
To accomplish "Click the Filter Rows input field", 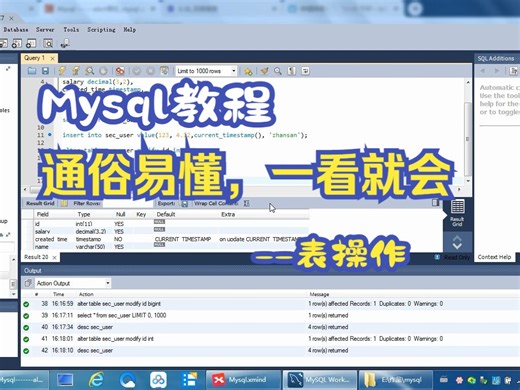I will (128, 203).
